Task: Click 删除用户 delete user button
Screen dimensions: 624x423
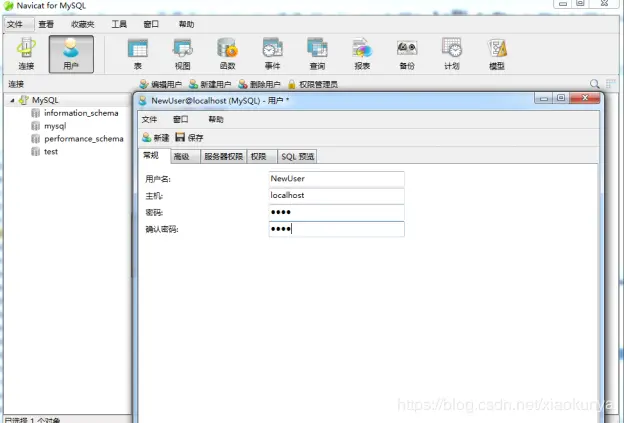Action: point(259,84)
